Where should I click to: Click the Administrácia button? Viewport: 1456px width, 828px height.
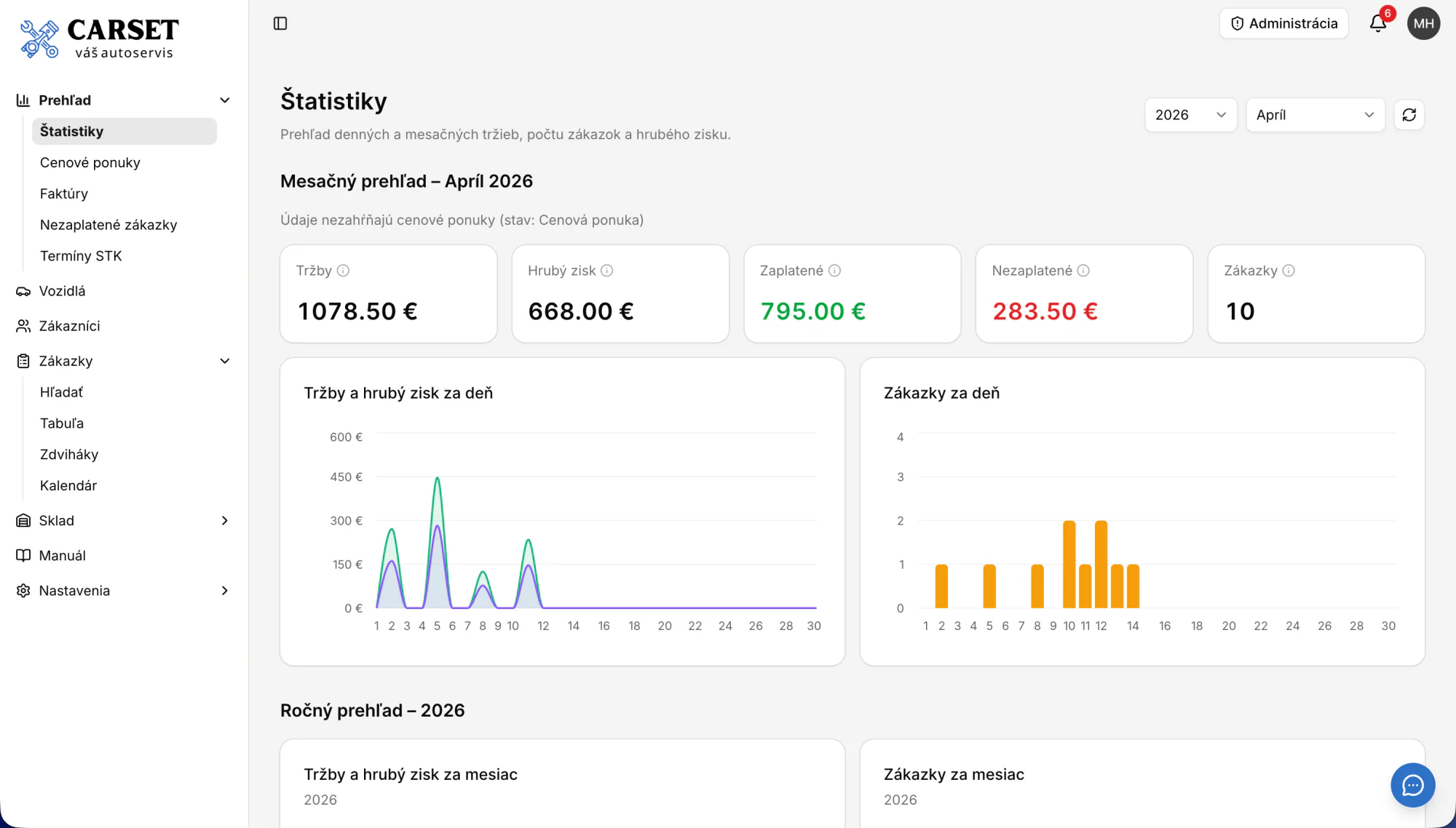(1284, 23)
